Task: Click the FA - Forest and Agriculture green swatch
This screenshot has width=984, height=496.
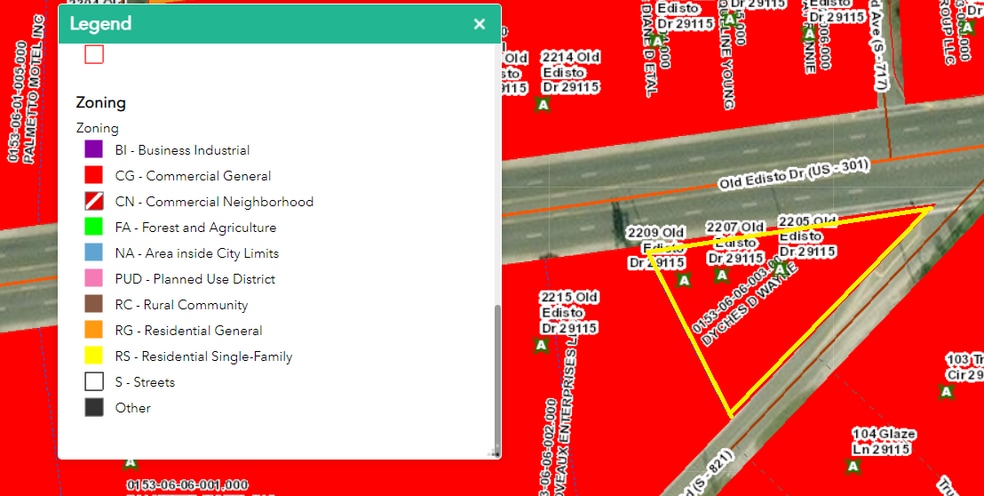Action: 94,228
